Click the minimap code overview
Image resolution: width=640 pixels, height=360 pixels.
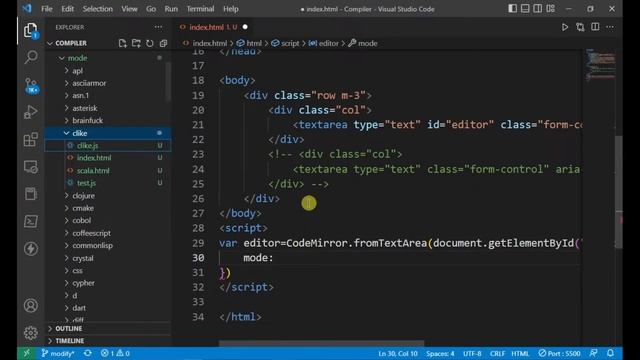pyautogui.click(x=600, y=64)
